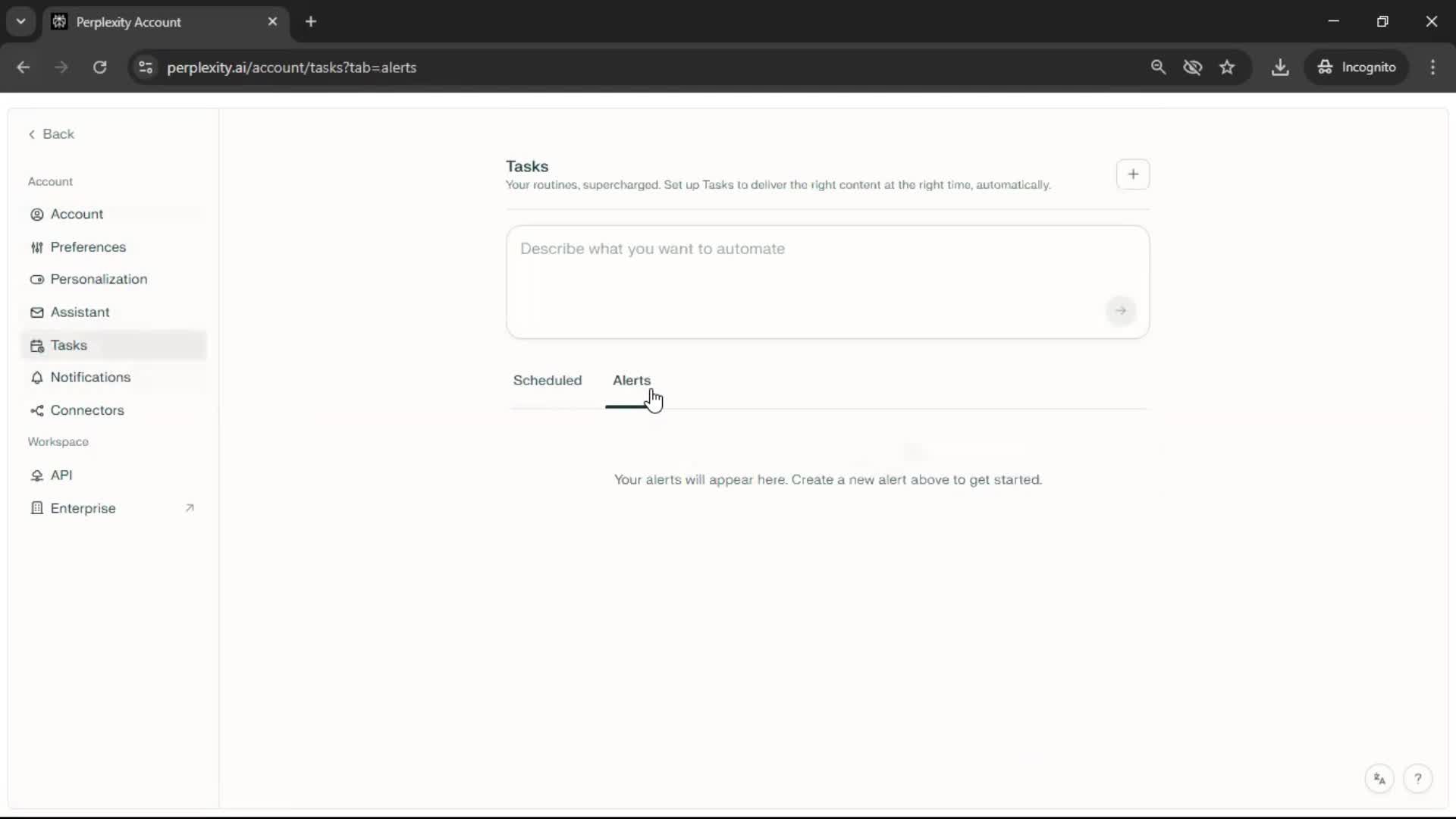Open Personalization settings in sidebar
The height and width of the screenshot is (819, 1456).
click(x=98, y=279)
